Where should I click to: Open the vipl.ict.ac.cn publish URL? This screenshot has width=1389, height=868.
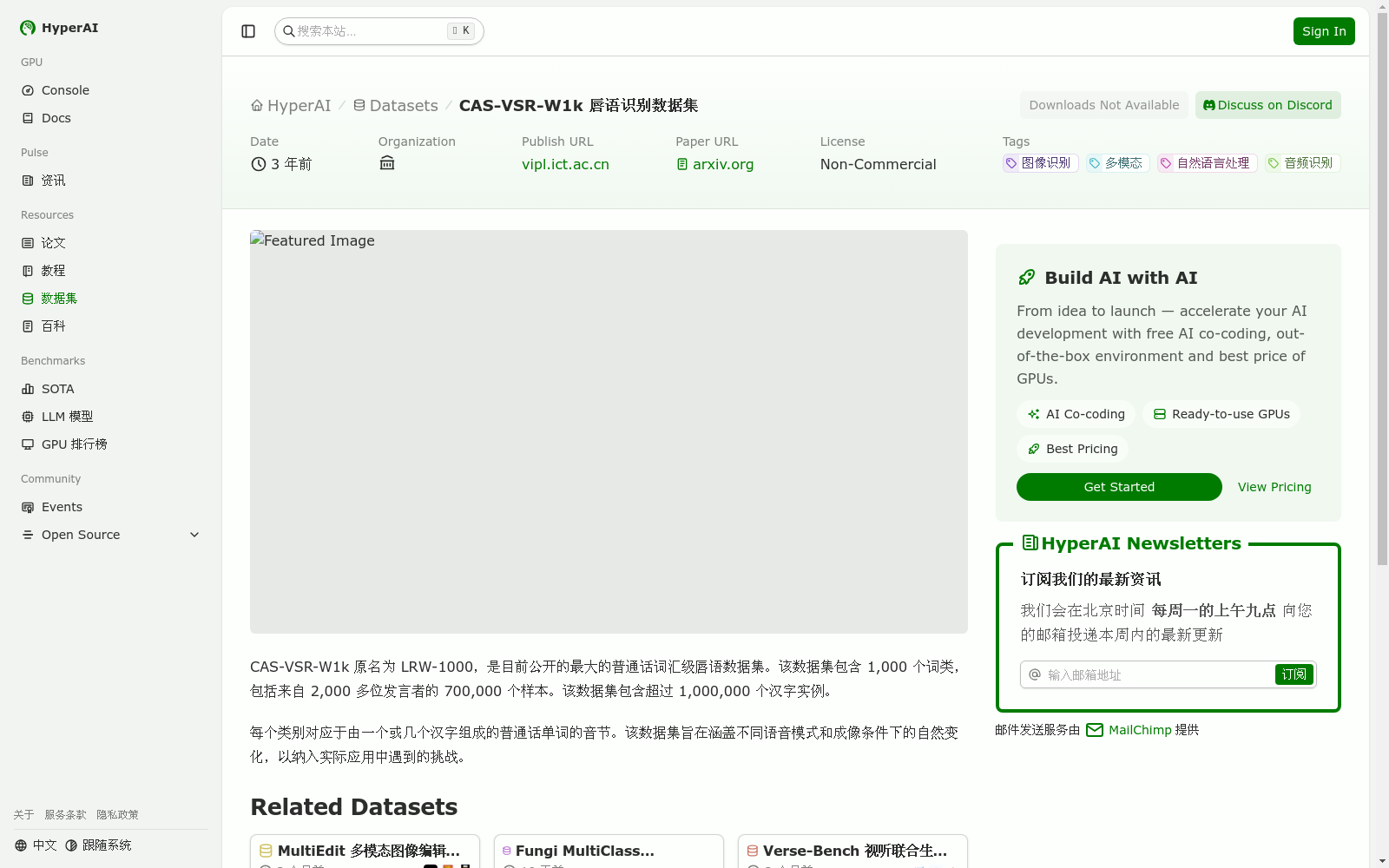click(565, 164)
